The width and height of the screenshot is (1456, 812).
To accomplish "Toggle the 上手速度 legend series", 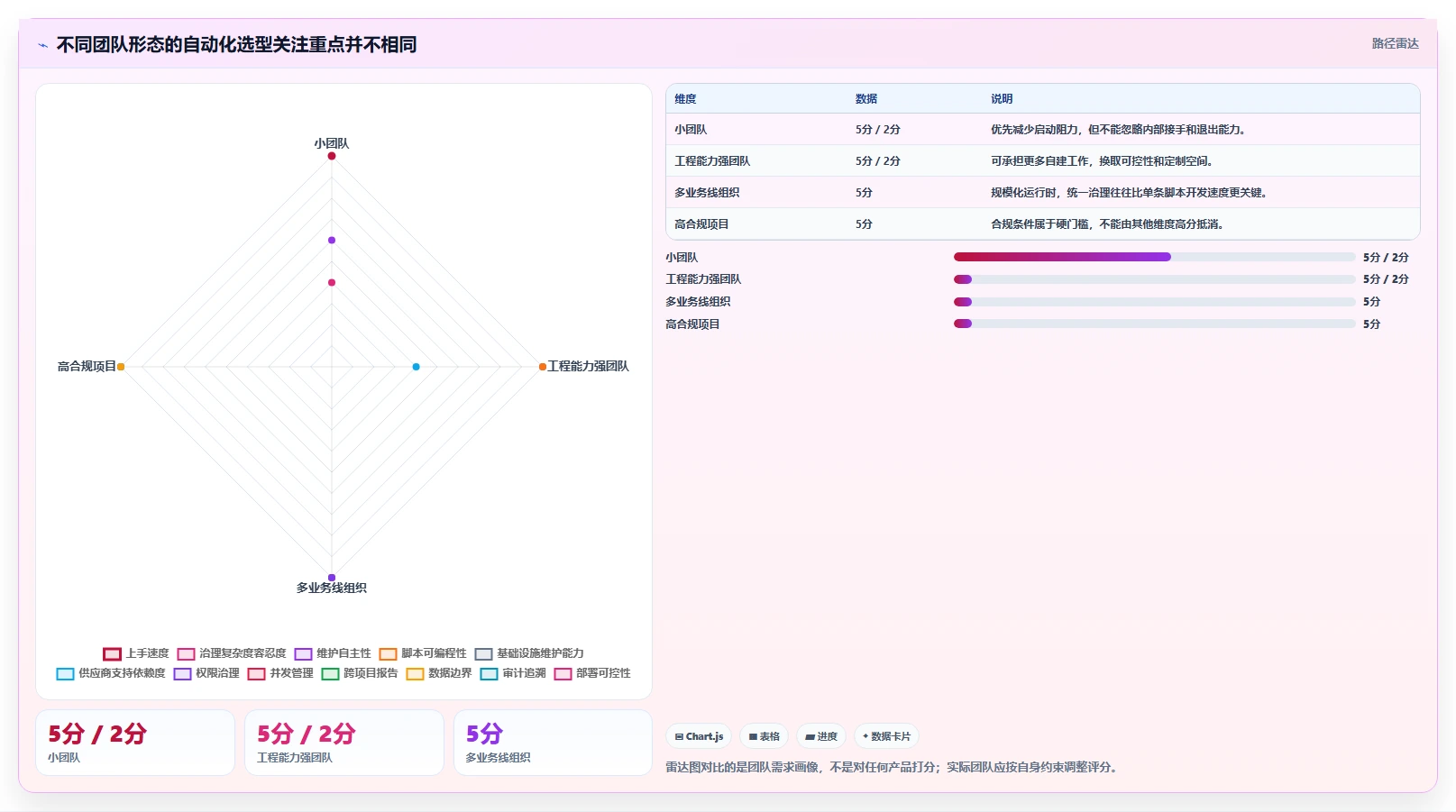I will pos(136,653).
